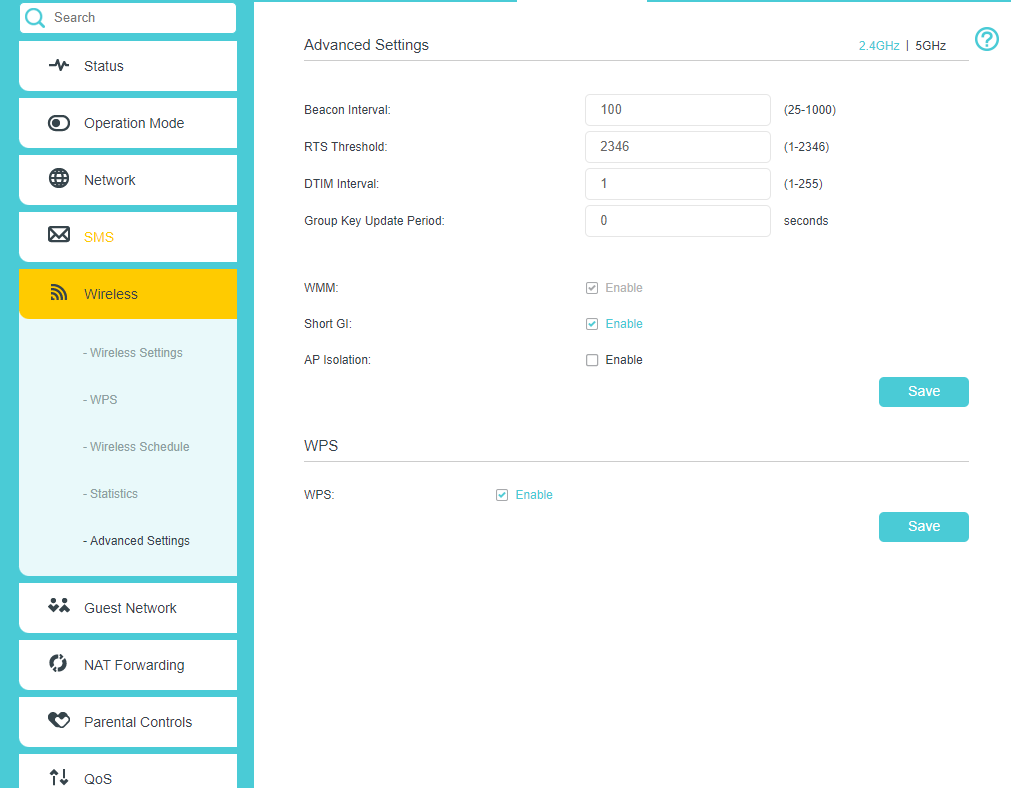Open the Operation Mode menu
The image size is (1011, 788).
128,123
